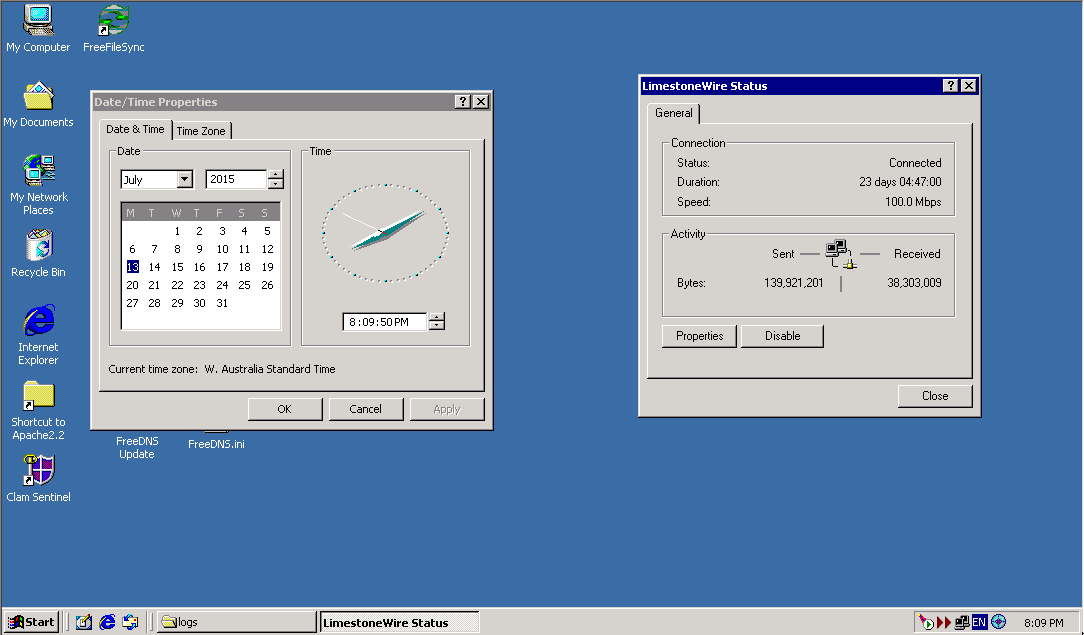Click the network activity icon in Activity section
This screenshot has width=1084, height=635.
tap(841, 254)
